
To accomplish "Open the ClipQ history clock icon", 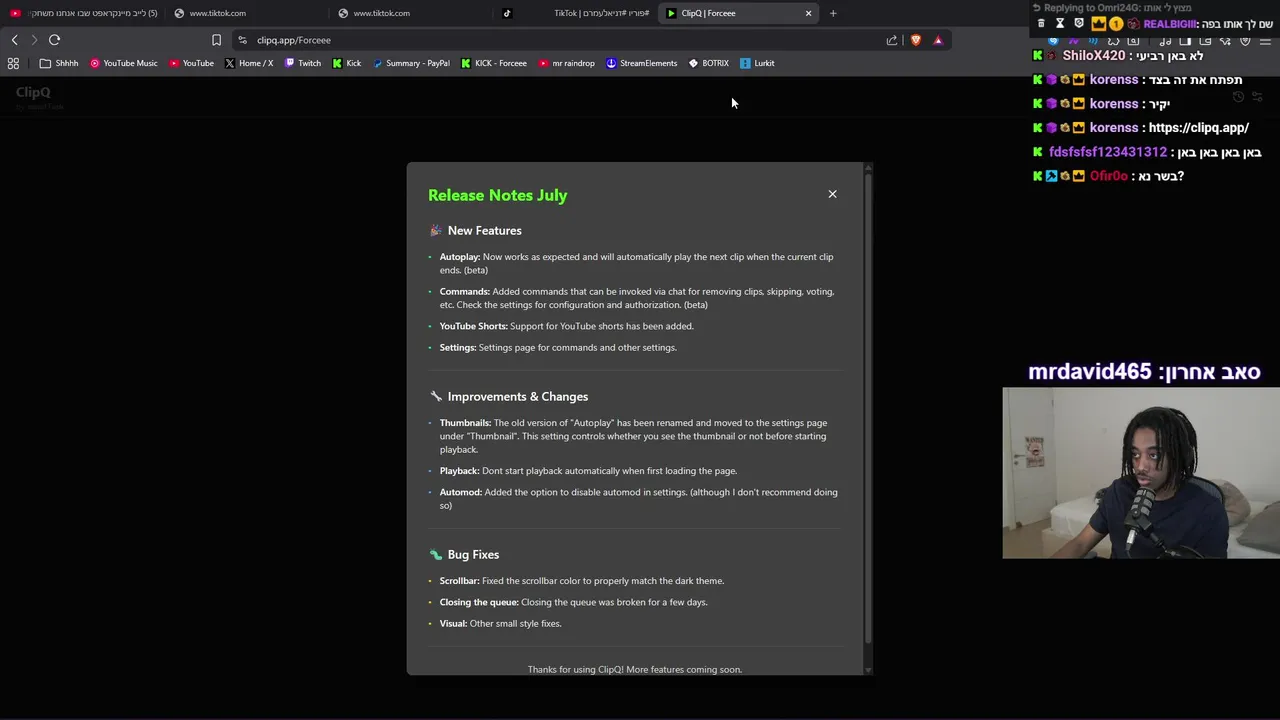I will (1238, 97).
